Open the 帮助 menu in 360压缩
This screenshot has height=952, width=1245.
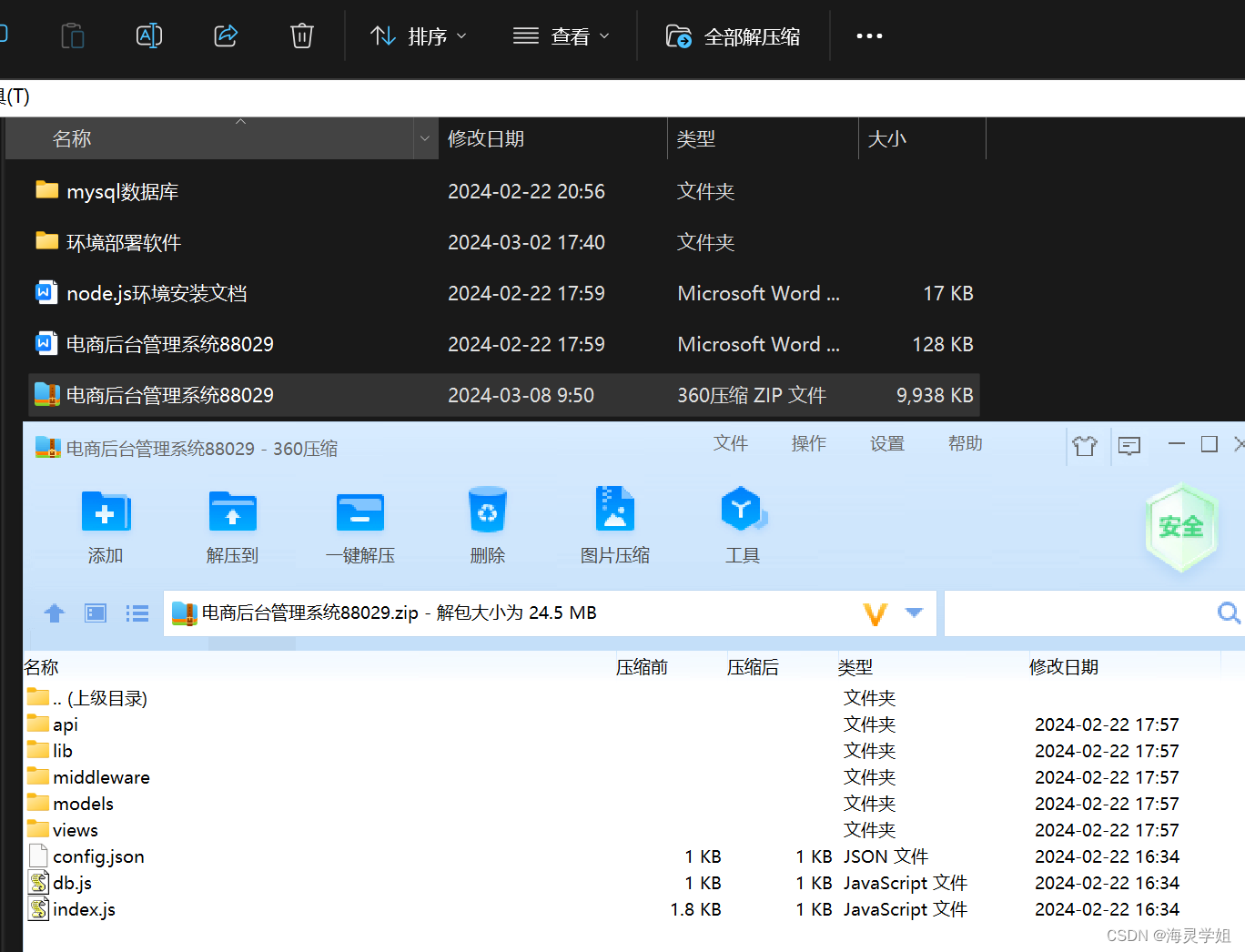point(964,443)
